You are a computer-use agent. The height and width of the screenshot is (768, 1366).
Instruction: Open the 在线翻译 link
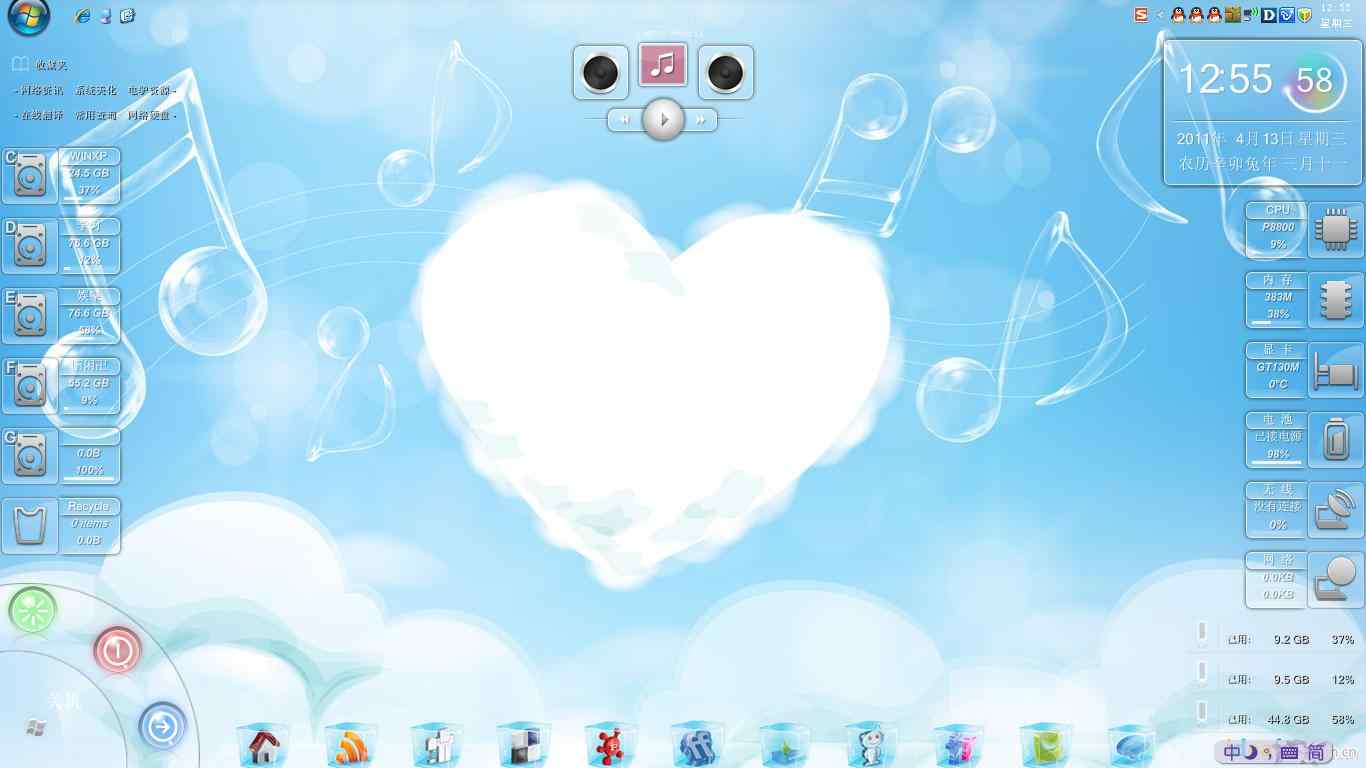[42, 115]
